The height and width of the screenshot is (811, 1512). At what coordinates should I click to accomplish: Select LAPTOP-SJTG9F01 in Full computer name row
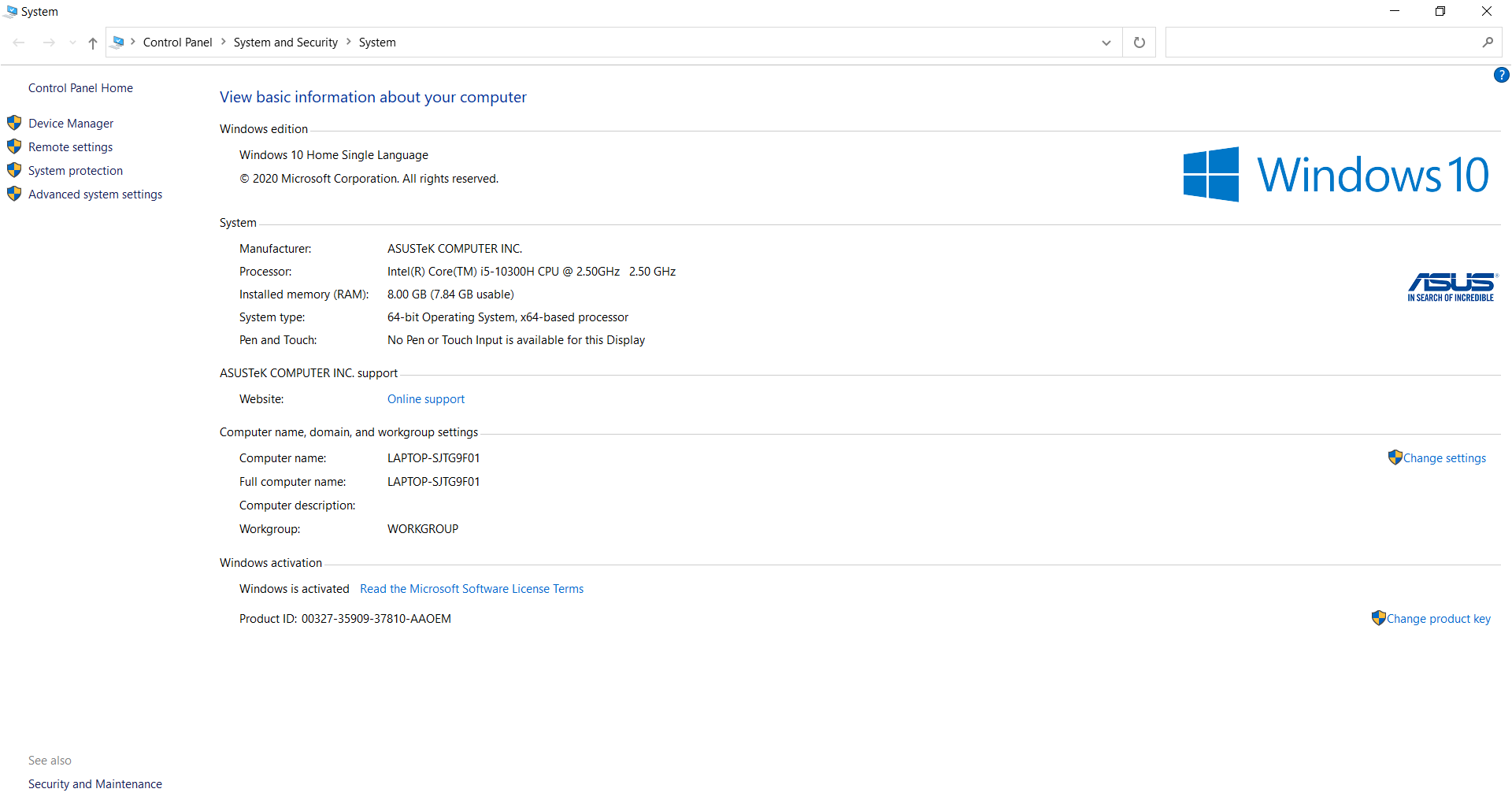(433, 482)
